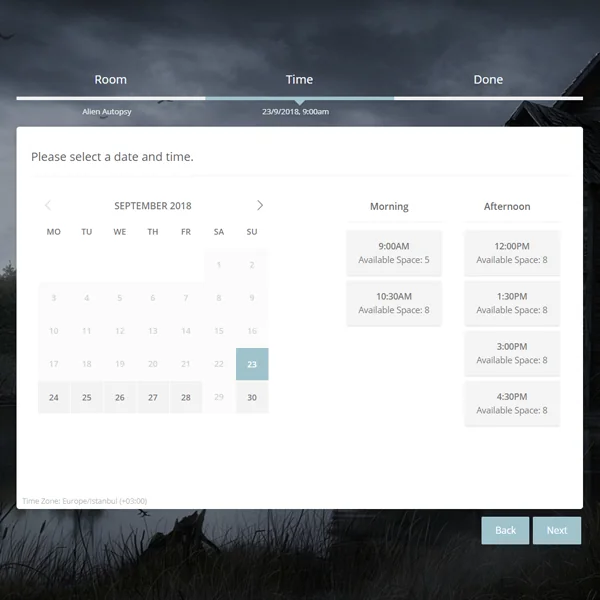The height and width of the screenshot is (600, 600).
Task: Click the Next button
Action: (557, 530)
